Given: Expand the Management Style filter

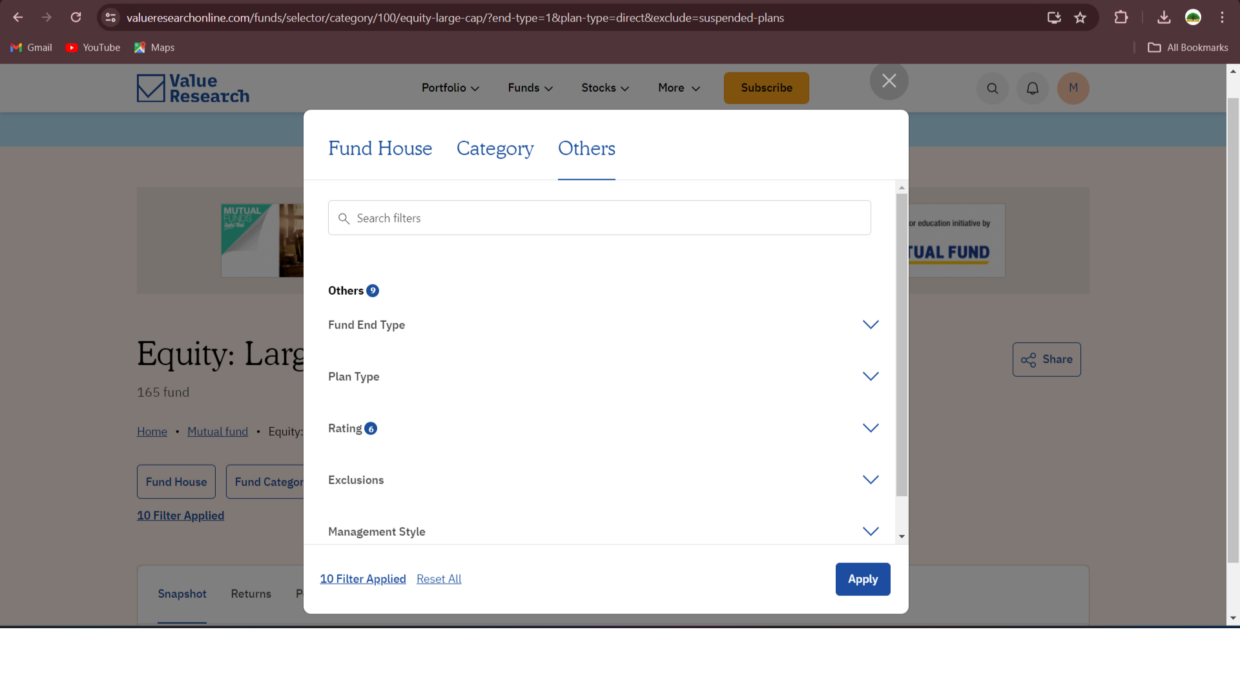Looking at the screenshot, I should click(x=870, y=531).
